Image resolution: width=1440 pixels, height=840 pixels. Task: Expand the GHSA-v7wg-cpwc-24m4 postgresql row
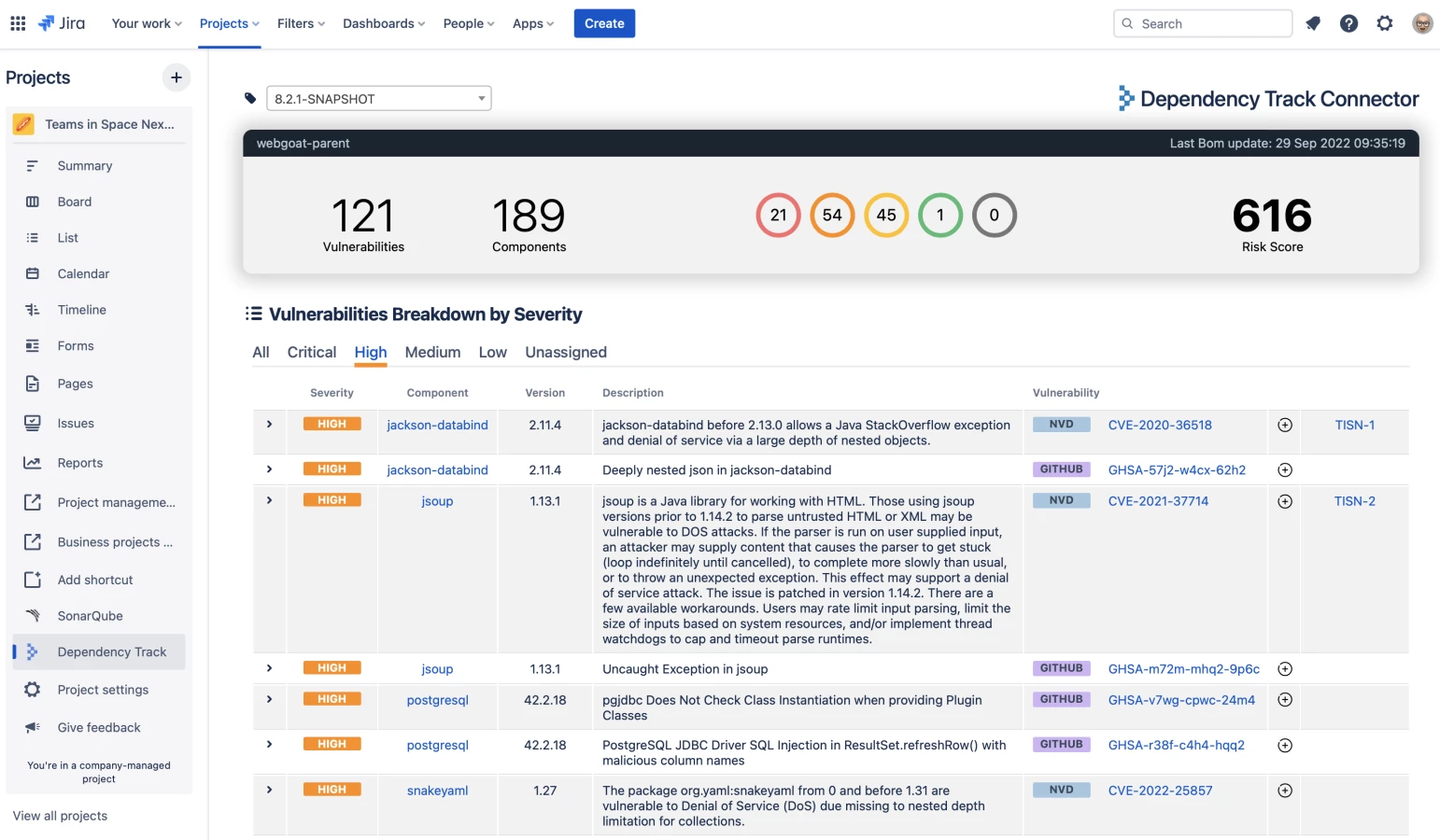pyautogui.click(x=269, y=700)
